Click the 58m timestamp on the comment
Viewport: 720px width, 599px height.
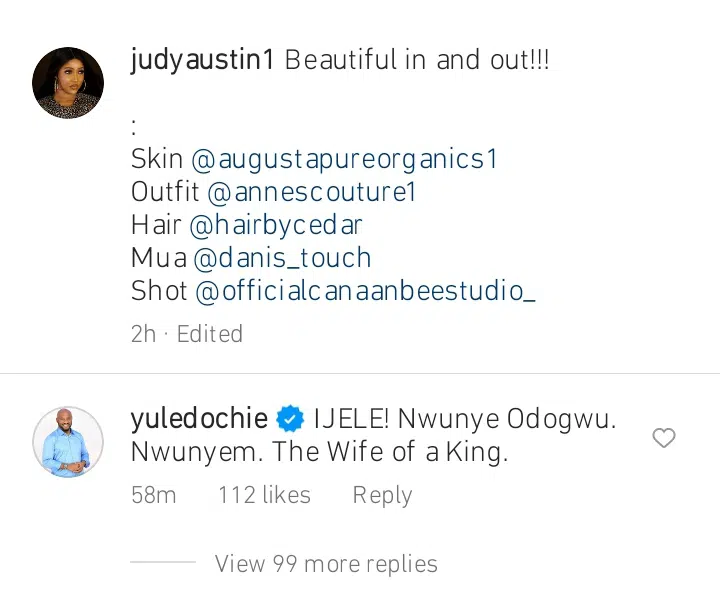pos(153,495)
